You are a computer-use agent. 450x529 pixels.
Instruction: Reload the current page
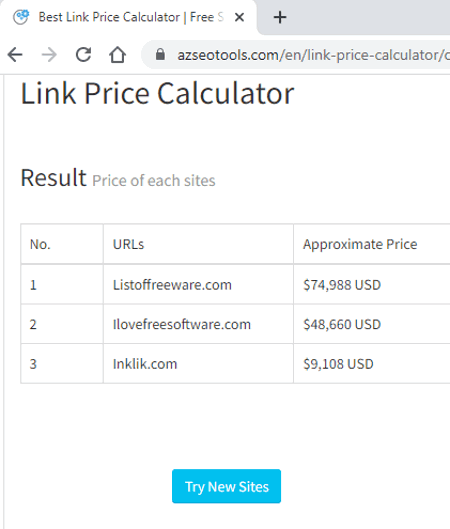83,55
